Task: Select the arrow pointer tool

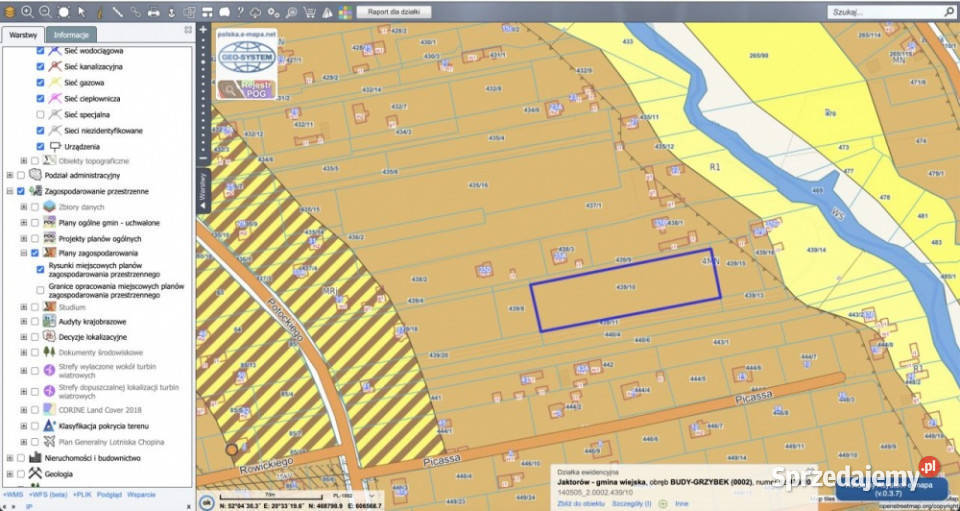Action: tap(82, 12)
